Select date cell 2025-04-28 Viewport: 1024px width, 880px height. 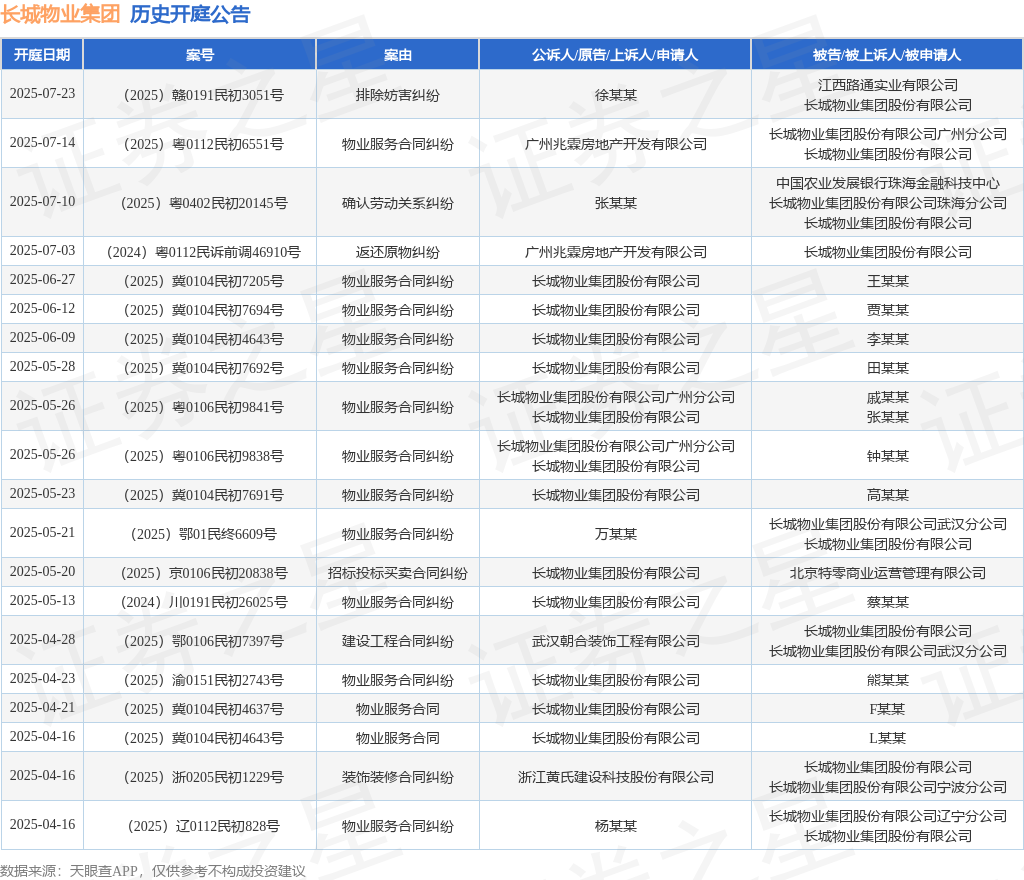click(42, 639)
